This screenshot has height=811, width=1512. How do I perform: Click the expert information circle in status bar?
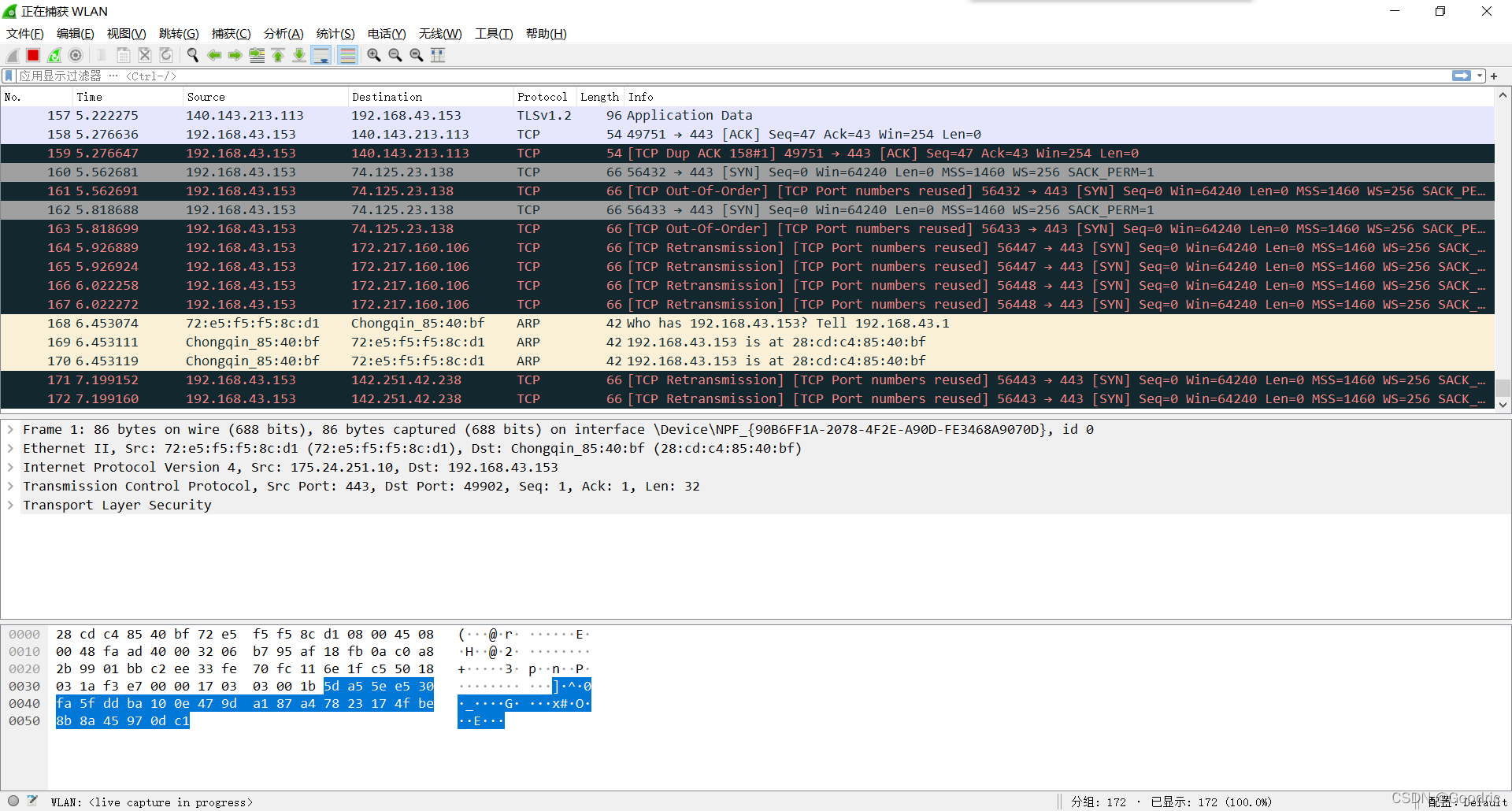coord(13,802)
